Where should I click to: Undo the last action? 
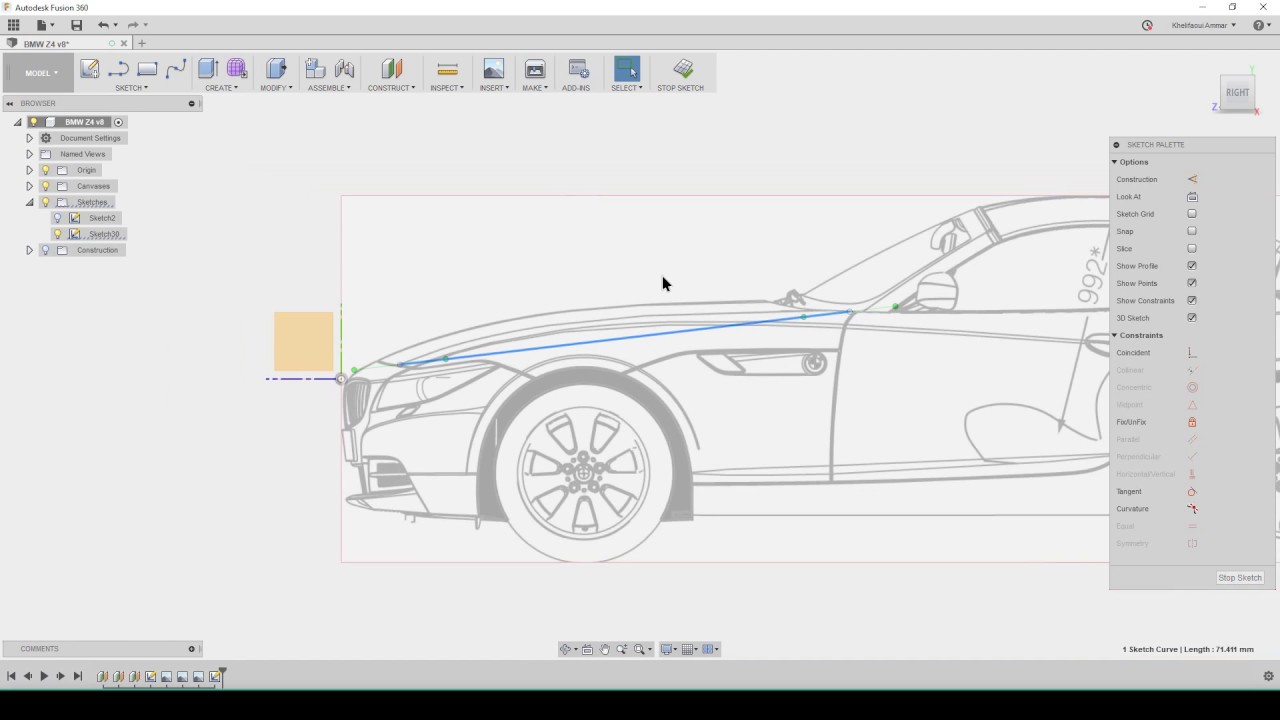tap(103, 25)
